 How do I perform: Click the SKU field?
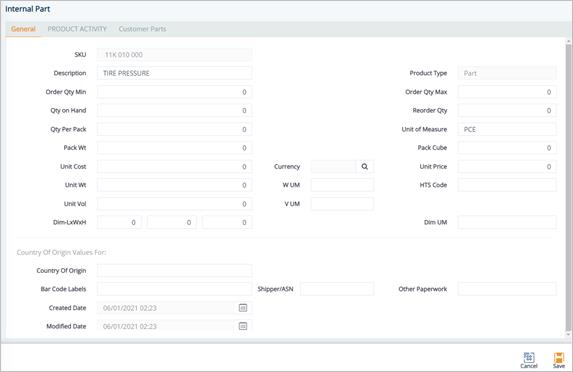click(x=174, y=55)
